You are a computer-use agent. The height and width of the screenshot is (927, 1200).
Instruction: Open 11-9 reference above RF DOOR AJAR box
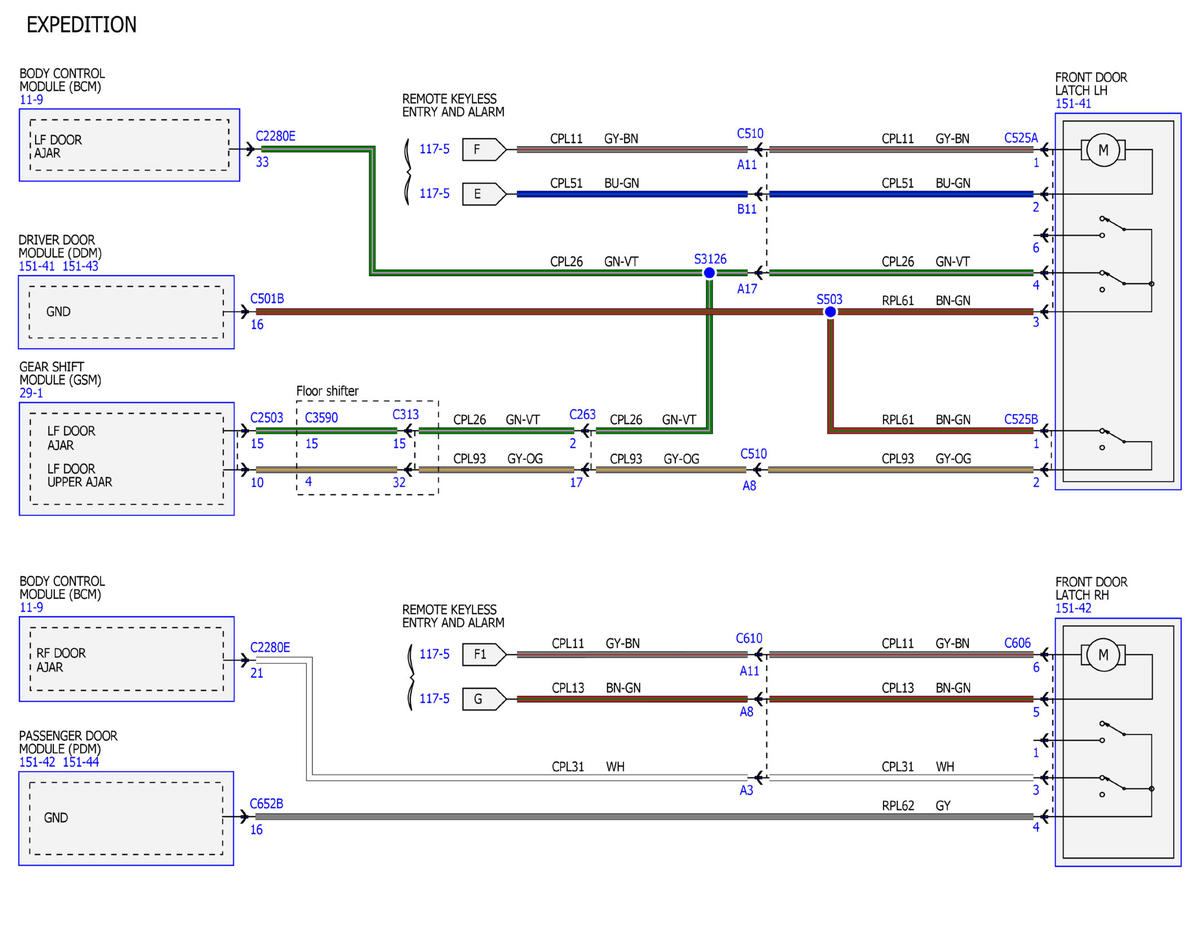(31, 607)
